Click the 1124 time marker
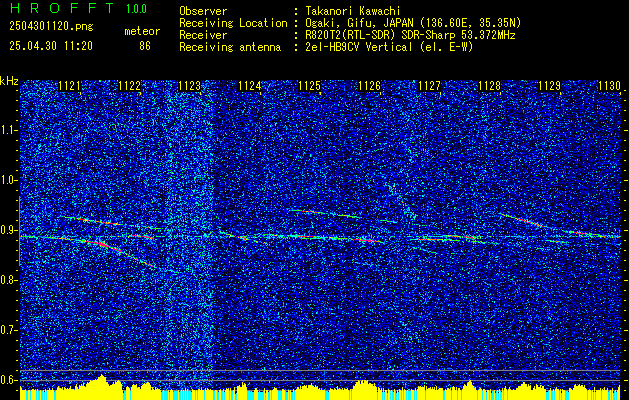 250,86
